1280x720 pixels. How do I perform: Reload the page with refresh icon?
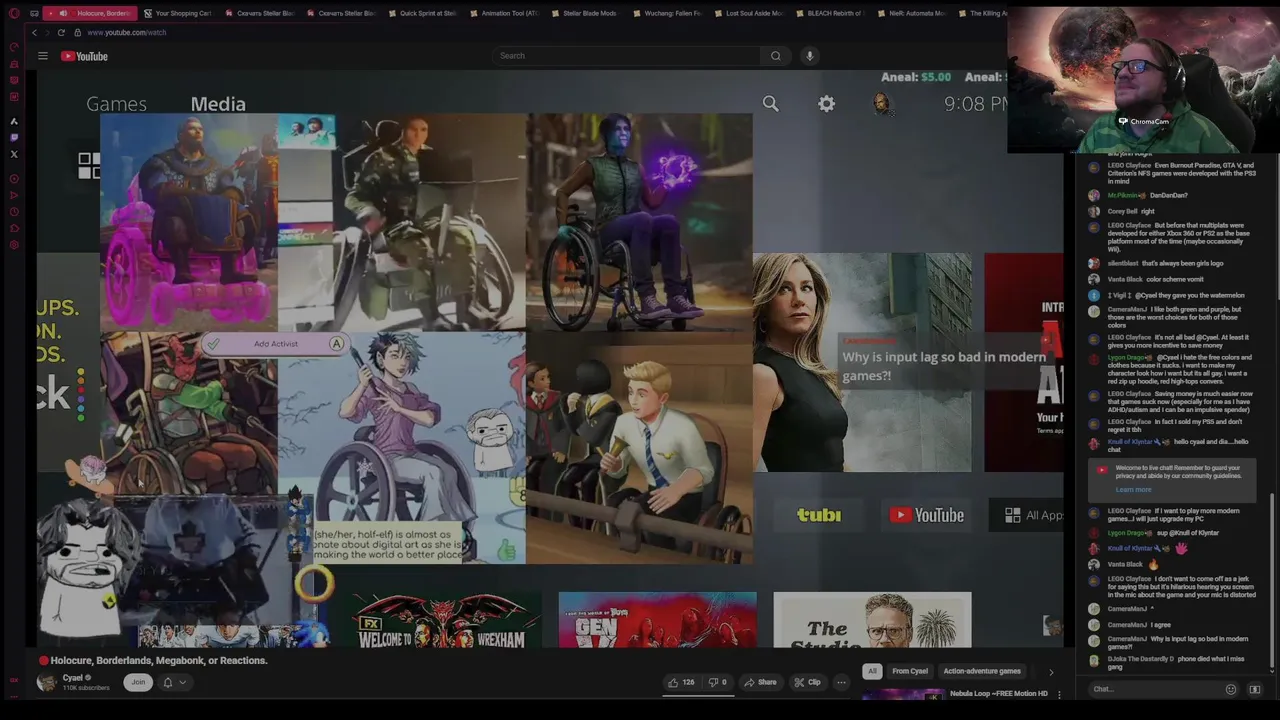61,32
